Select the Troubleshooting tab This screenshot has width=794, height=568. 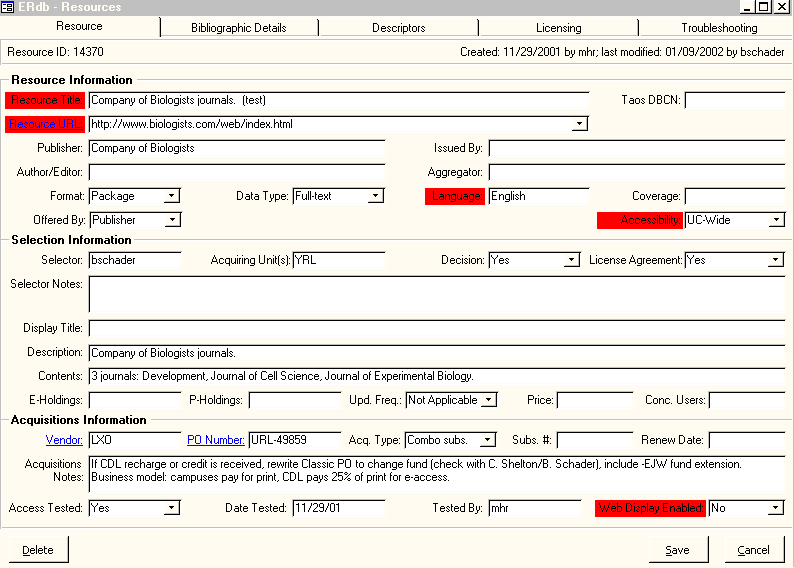[719, 28]
